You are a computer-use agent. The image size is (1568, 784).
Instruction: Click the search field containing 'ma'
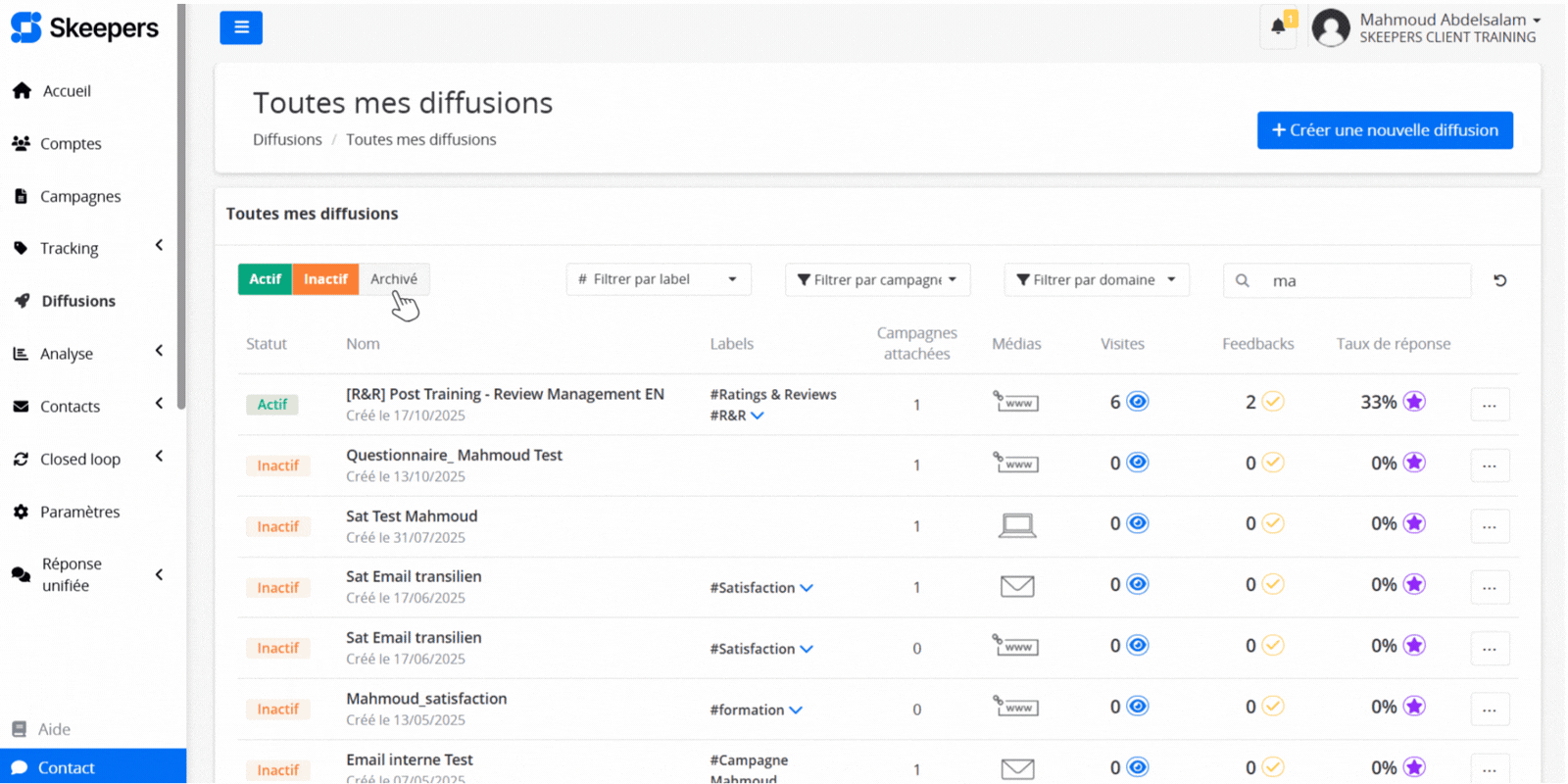[x=1362, y=281]
